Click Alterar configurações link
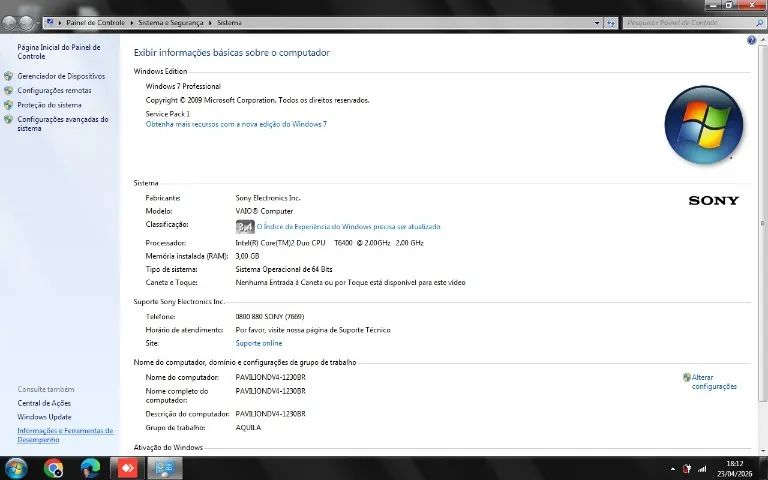 pos(714,382)
